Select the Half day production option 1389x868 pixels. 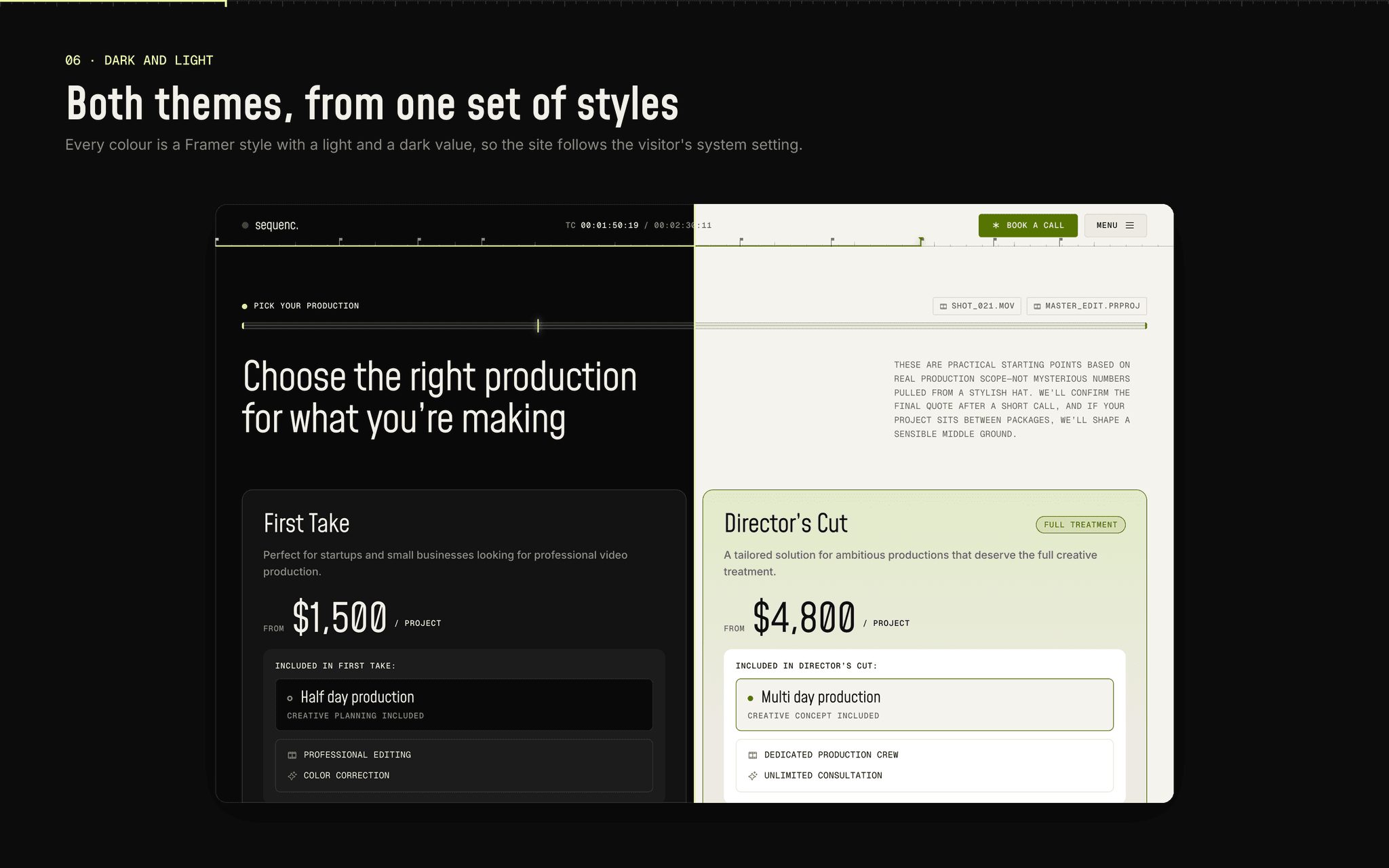[x=464, y=705]
